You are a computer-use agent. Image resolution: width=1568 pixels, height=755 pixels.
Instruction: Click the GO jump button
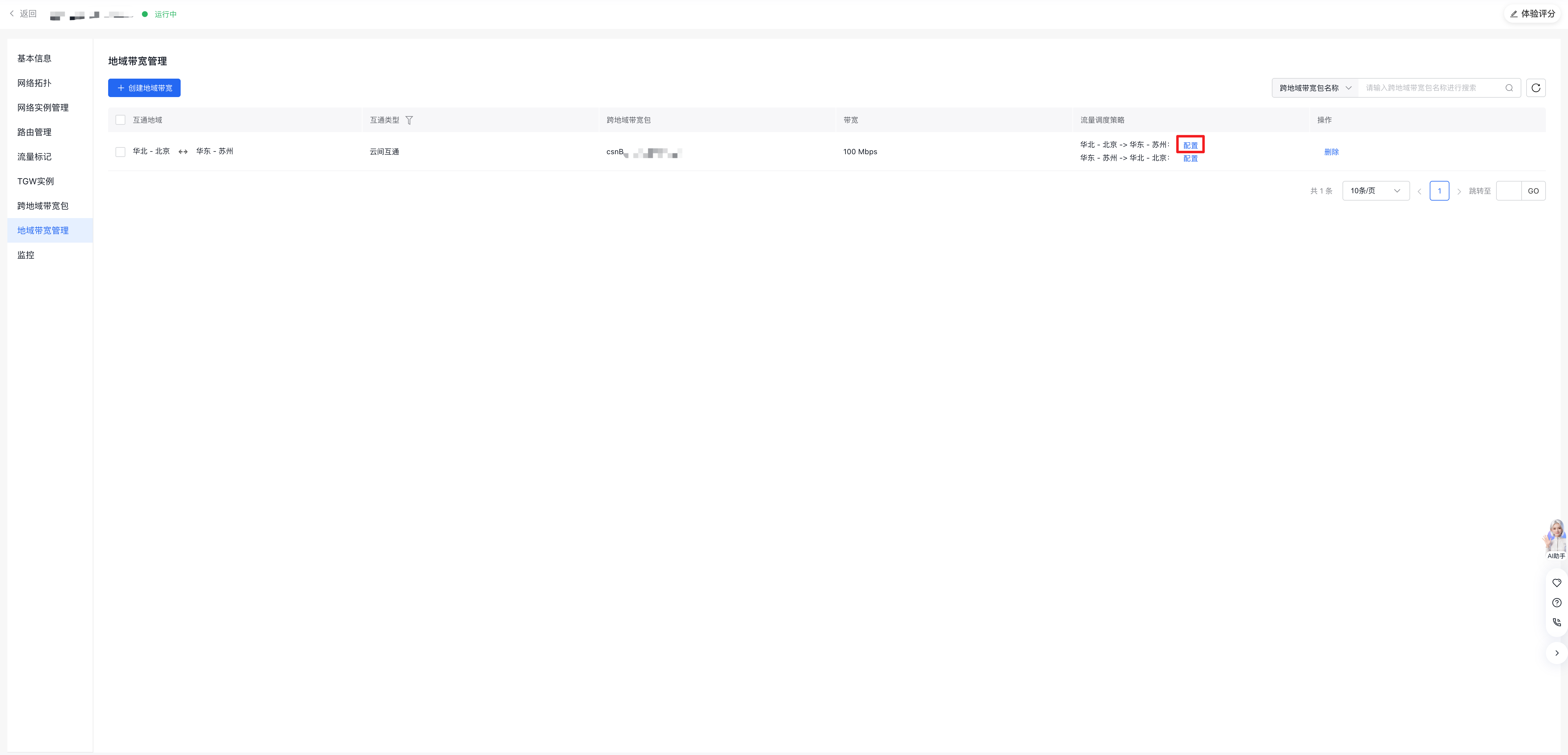1533,190
